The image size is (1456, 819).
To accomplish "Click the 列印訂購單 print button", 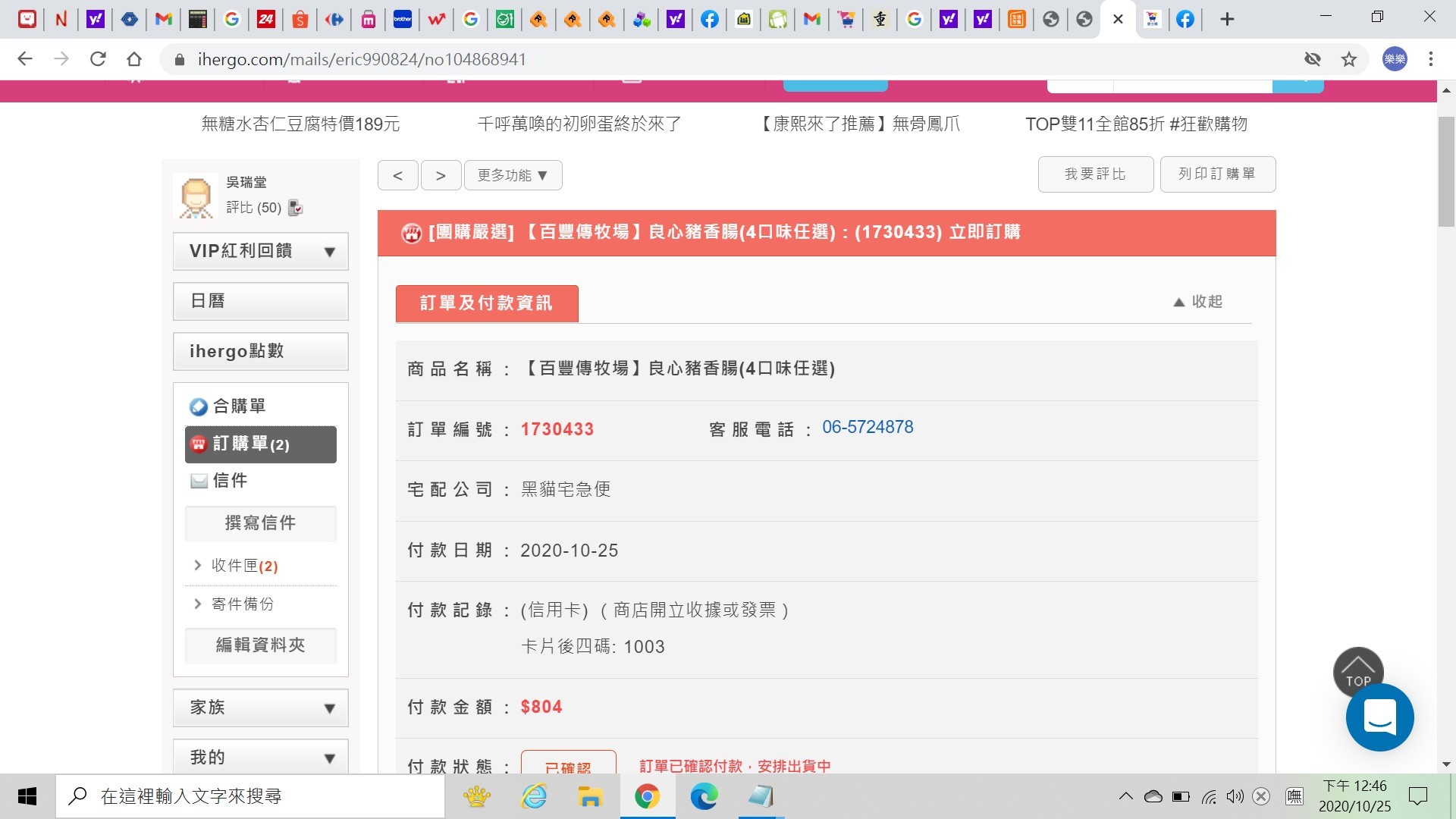I will (1218, 174).
